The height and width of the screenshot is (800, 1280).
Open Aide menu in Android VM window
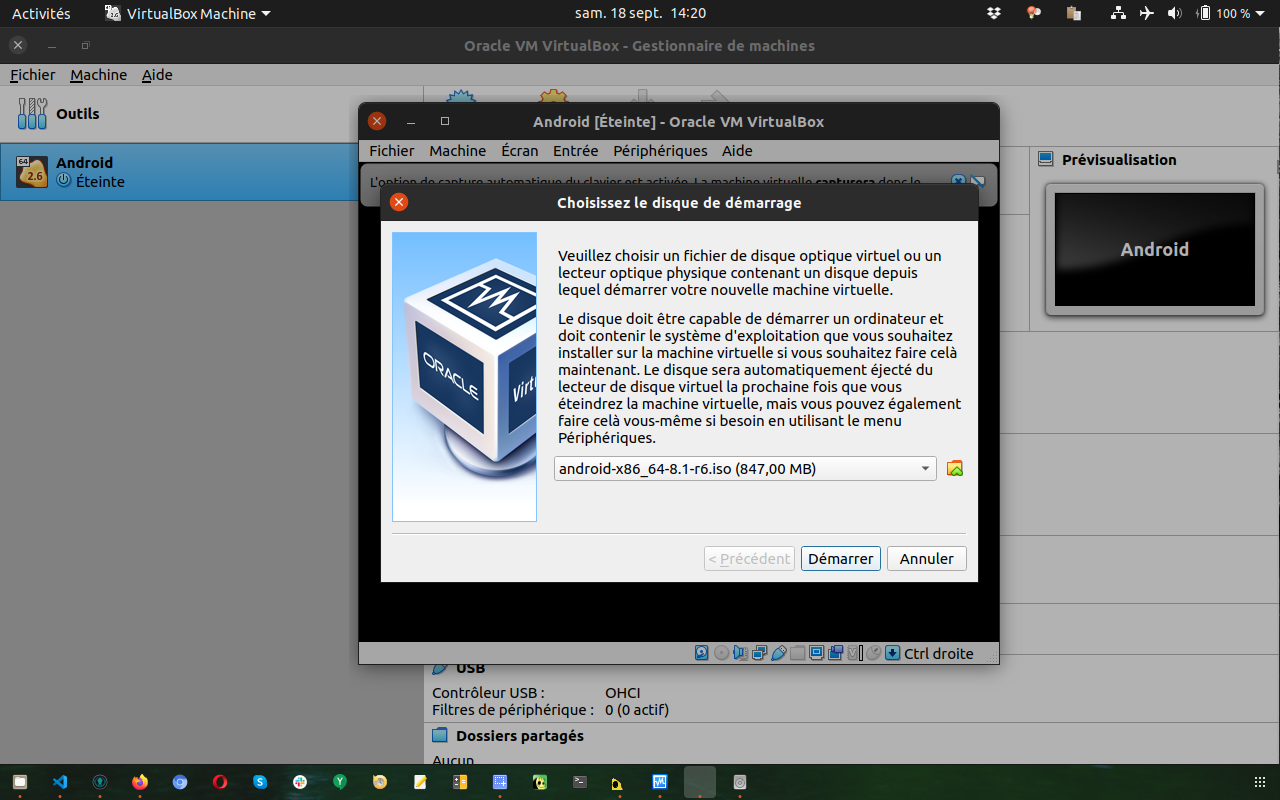pos(737,150)
